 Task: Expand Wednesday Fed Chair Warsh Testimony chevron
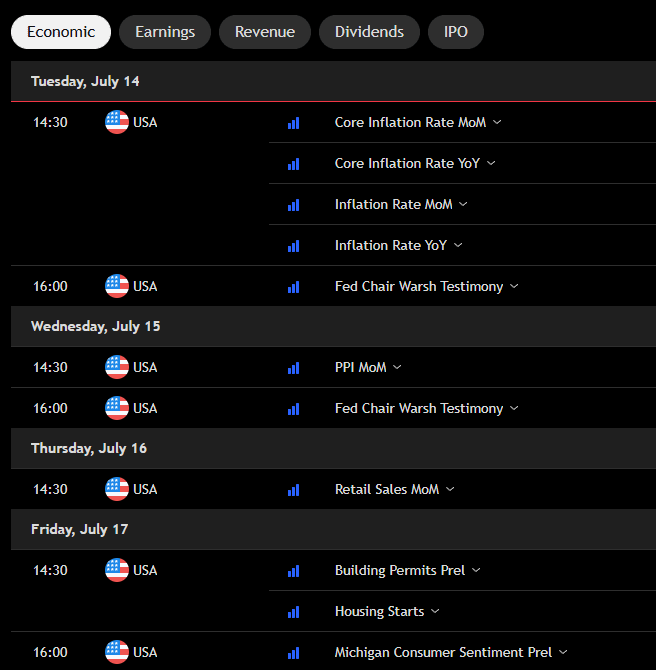[x=514, y=408]
